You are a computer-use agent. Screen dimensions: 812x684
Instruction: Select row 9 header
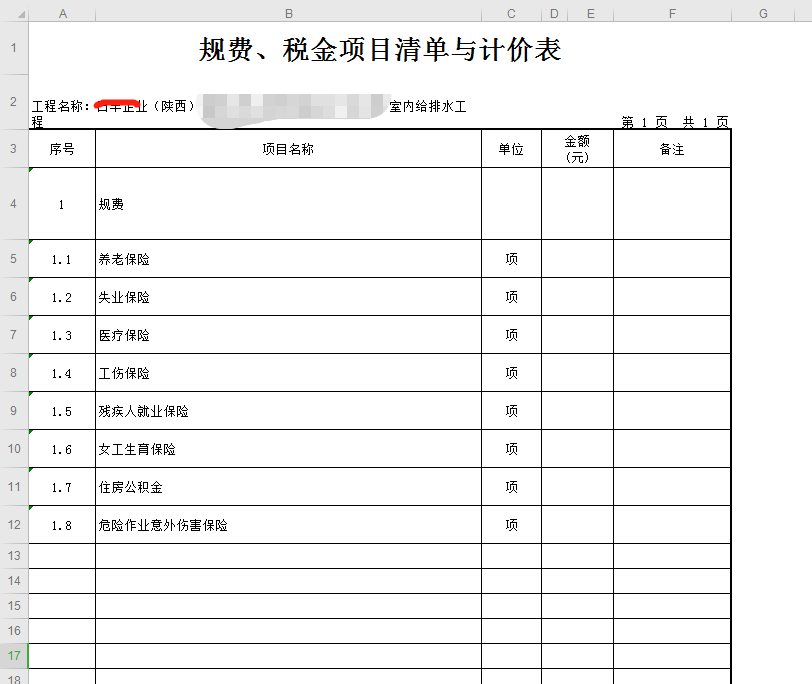[x=14, y=411]
